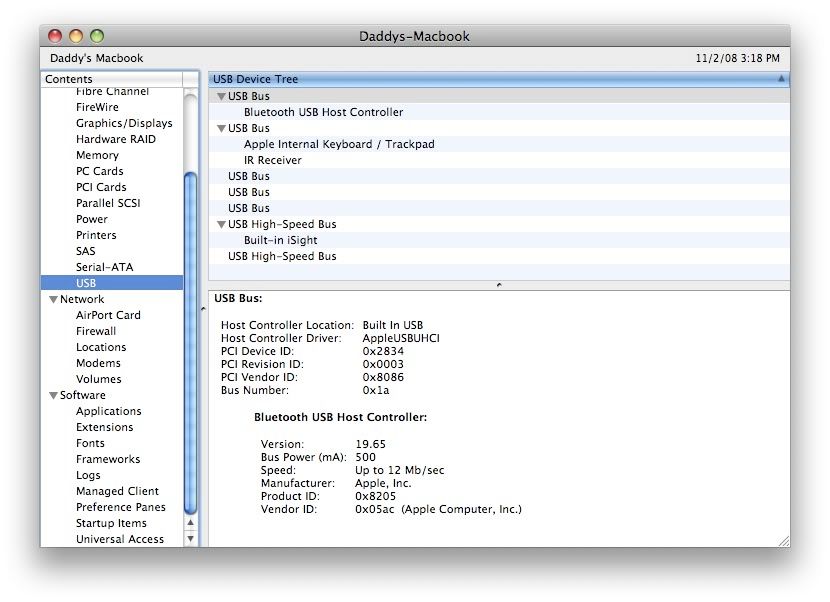Click the Vendor ID 0x05ac Apple Computer text
The width and height of the screenshot is (830, 602).
point(438,509)
